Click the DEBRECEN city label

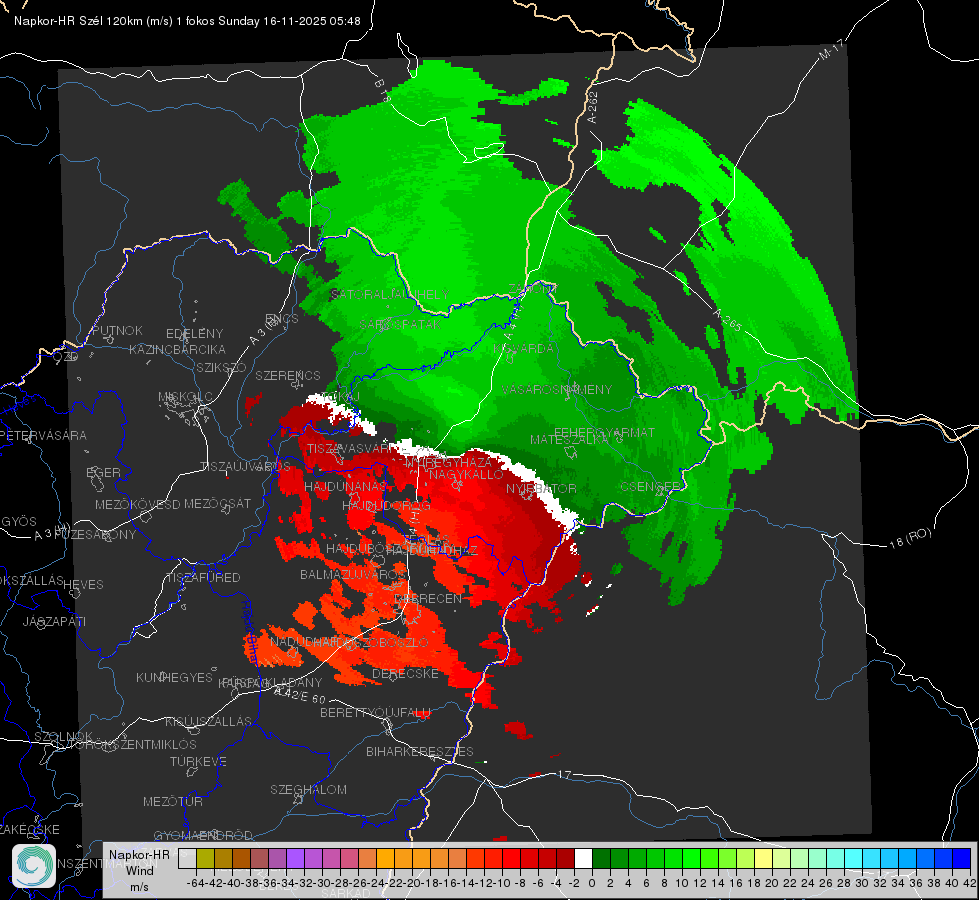coord(428,598)
